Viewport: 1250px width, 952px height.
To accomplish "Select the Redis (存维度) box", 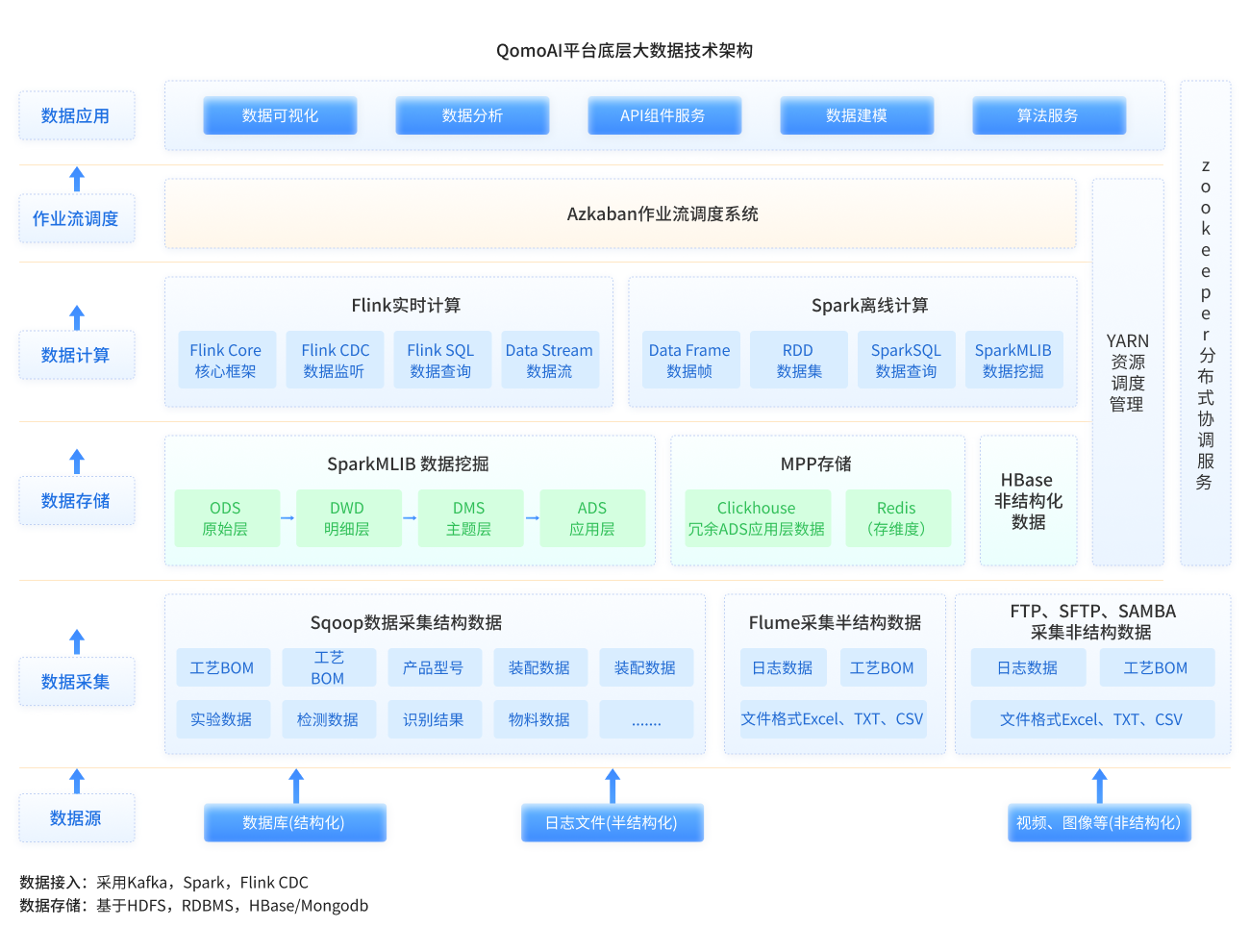I will (x=897, y=518).
